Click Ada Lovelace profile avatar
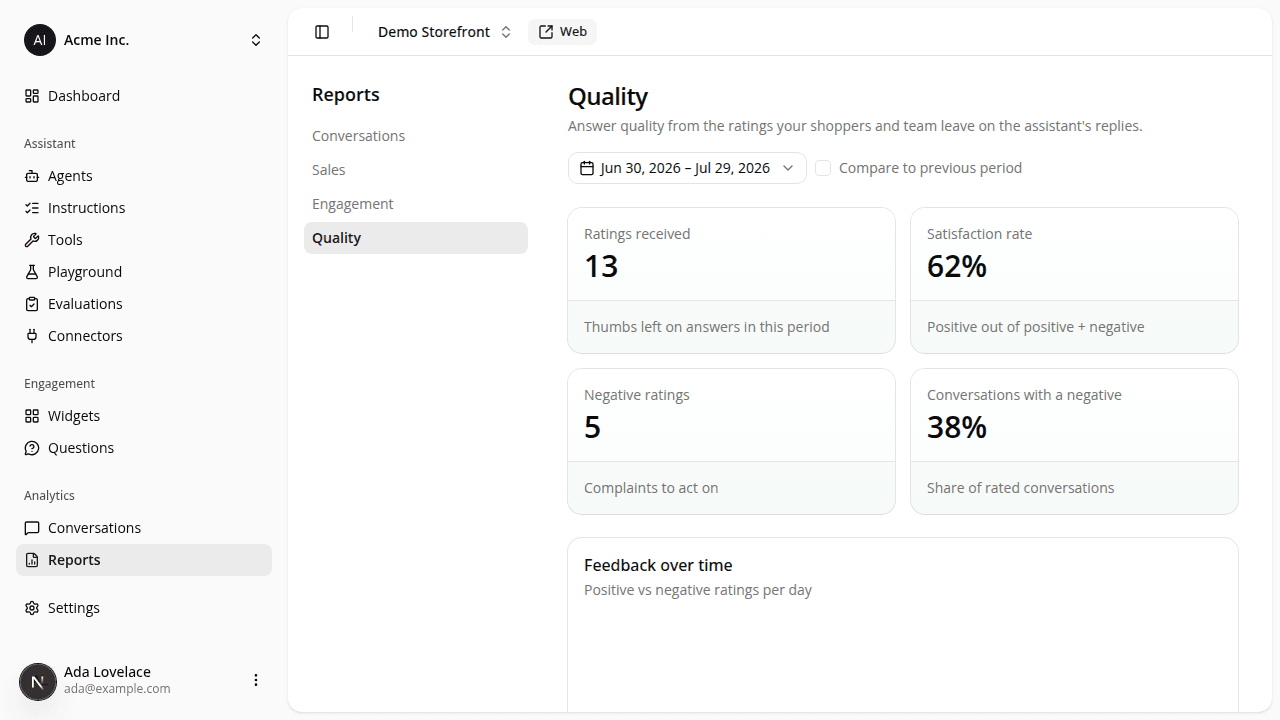Screen dimensions: 1280x720 pos(38,682)
